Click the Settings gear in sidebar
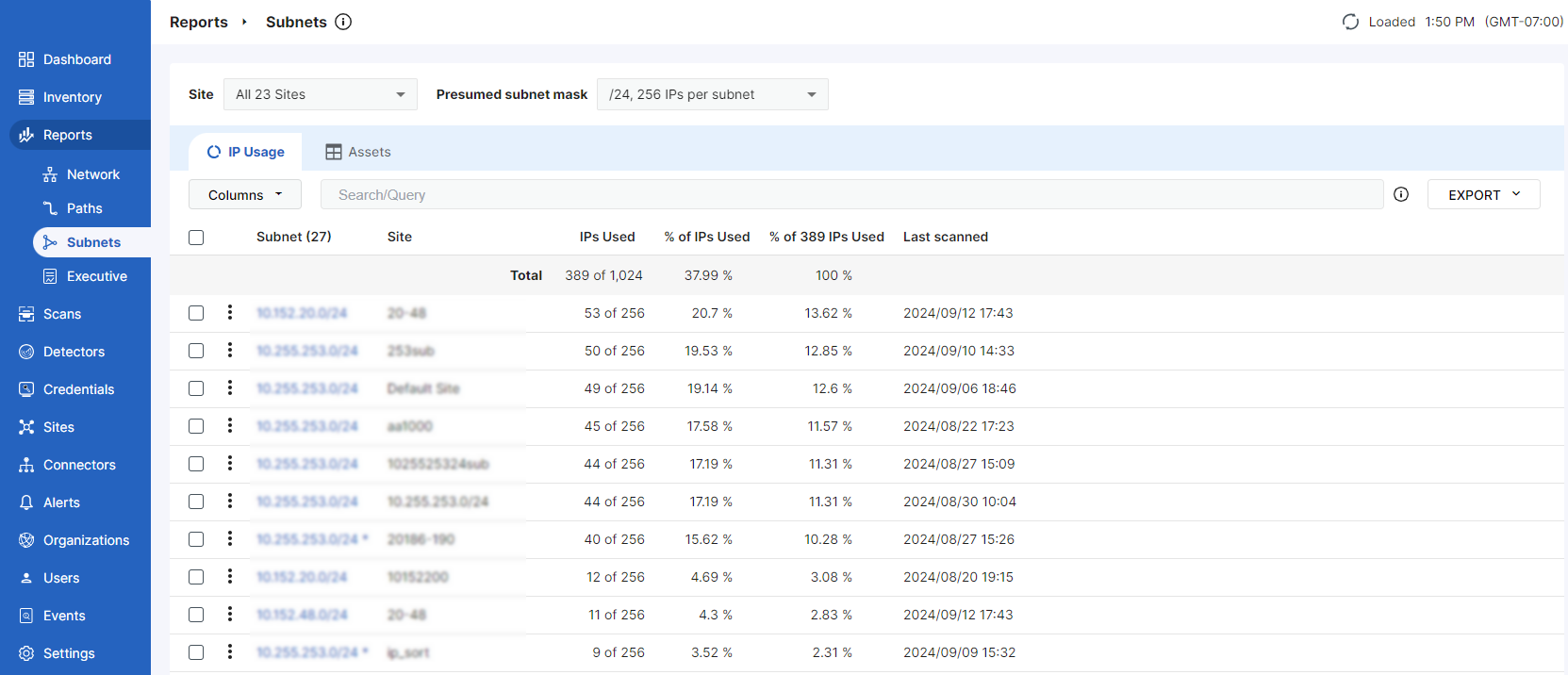Viewport: 1568px width, 675px height. pyautogui.click(x=26, y=653)
